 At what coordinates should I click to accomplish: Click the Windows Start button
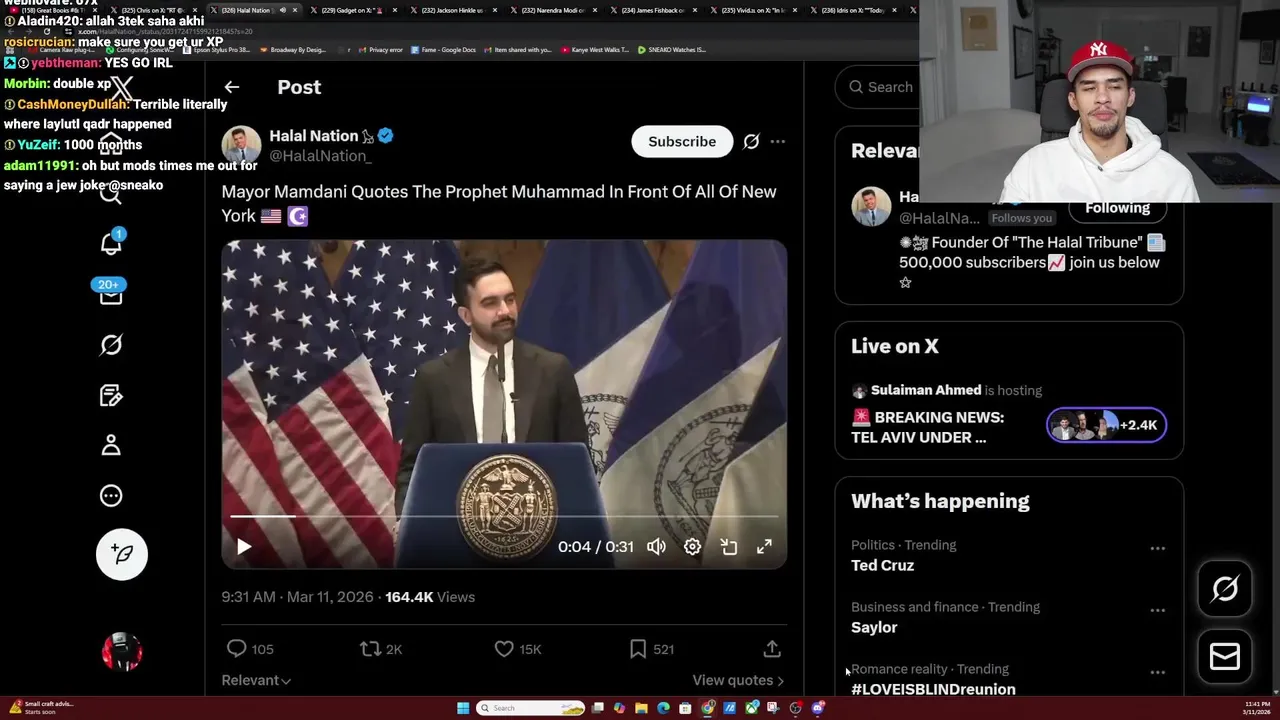point(463,708)
